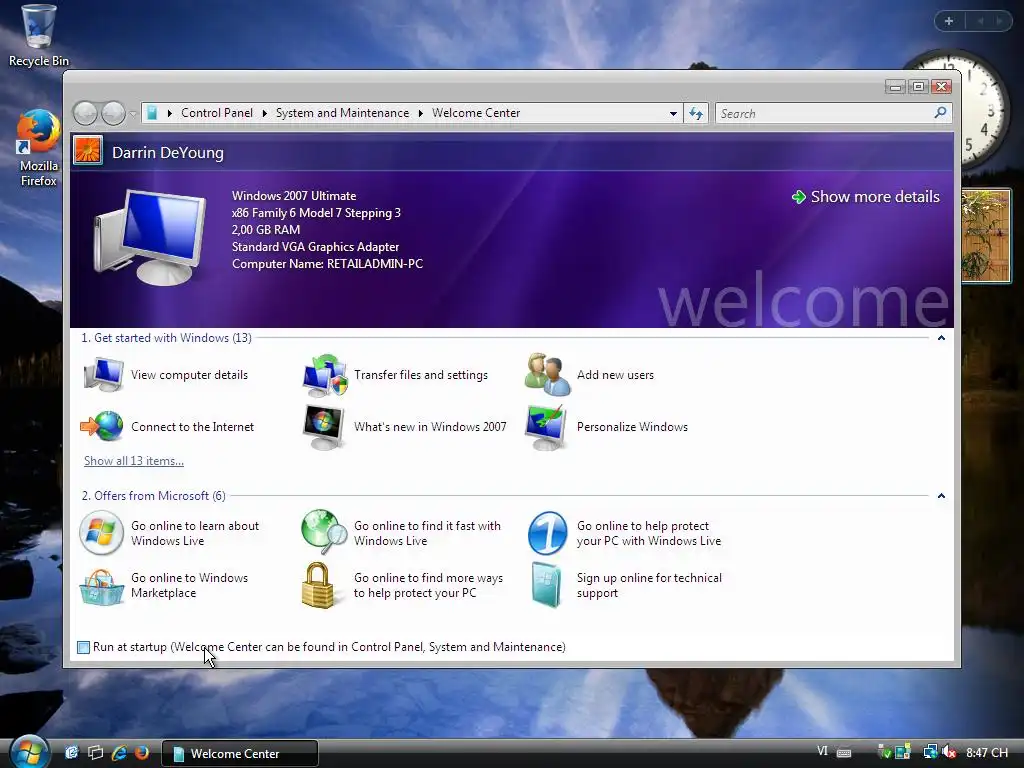Click Computer Name: RETAILADMIN-PC text
1024x768 pixels.
pos(327,263)
